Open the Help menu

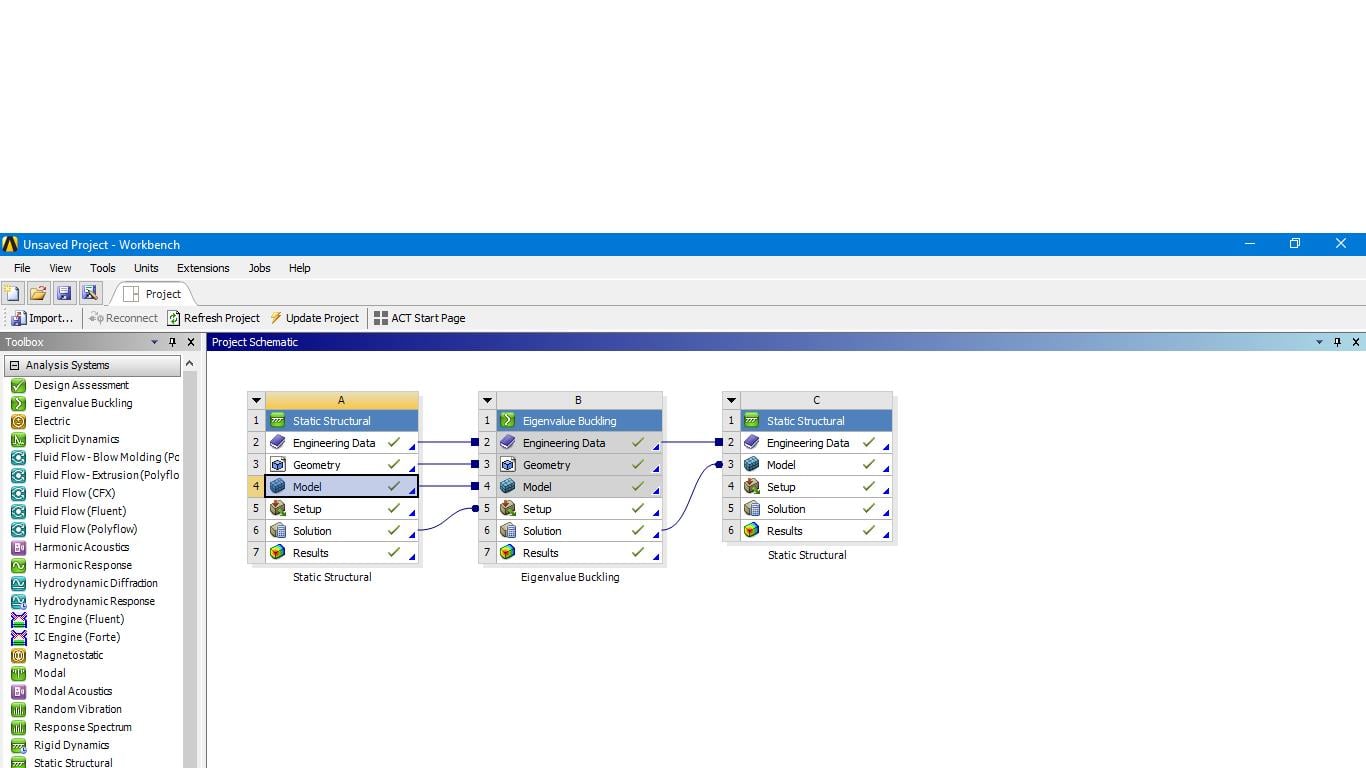coord(299,268)
